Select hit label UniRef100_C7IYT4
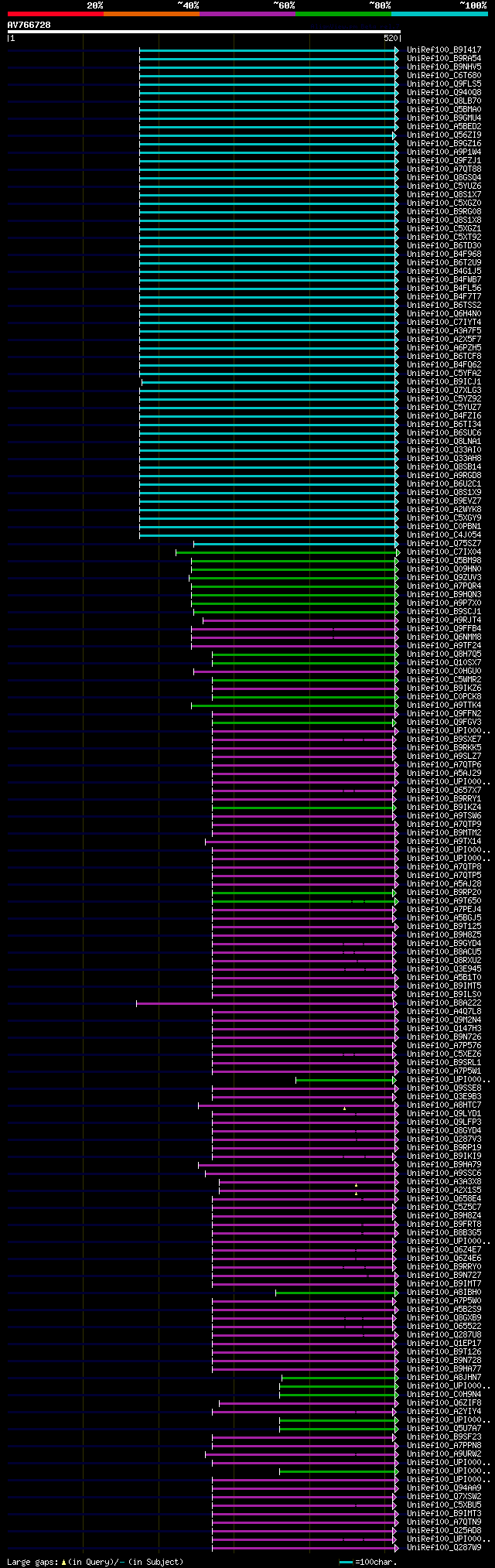The width and height of the screenshot is (495, 1568). [444, 322]
